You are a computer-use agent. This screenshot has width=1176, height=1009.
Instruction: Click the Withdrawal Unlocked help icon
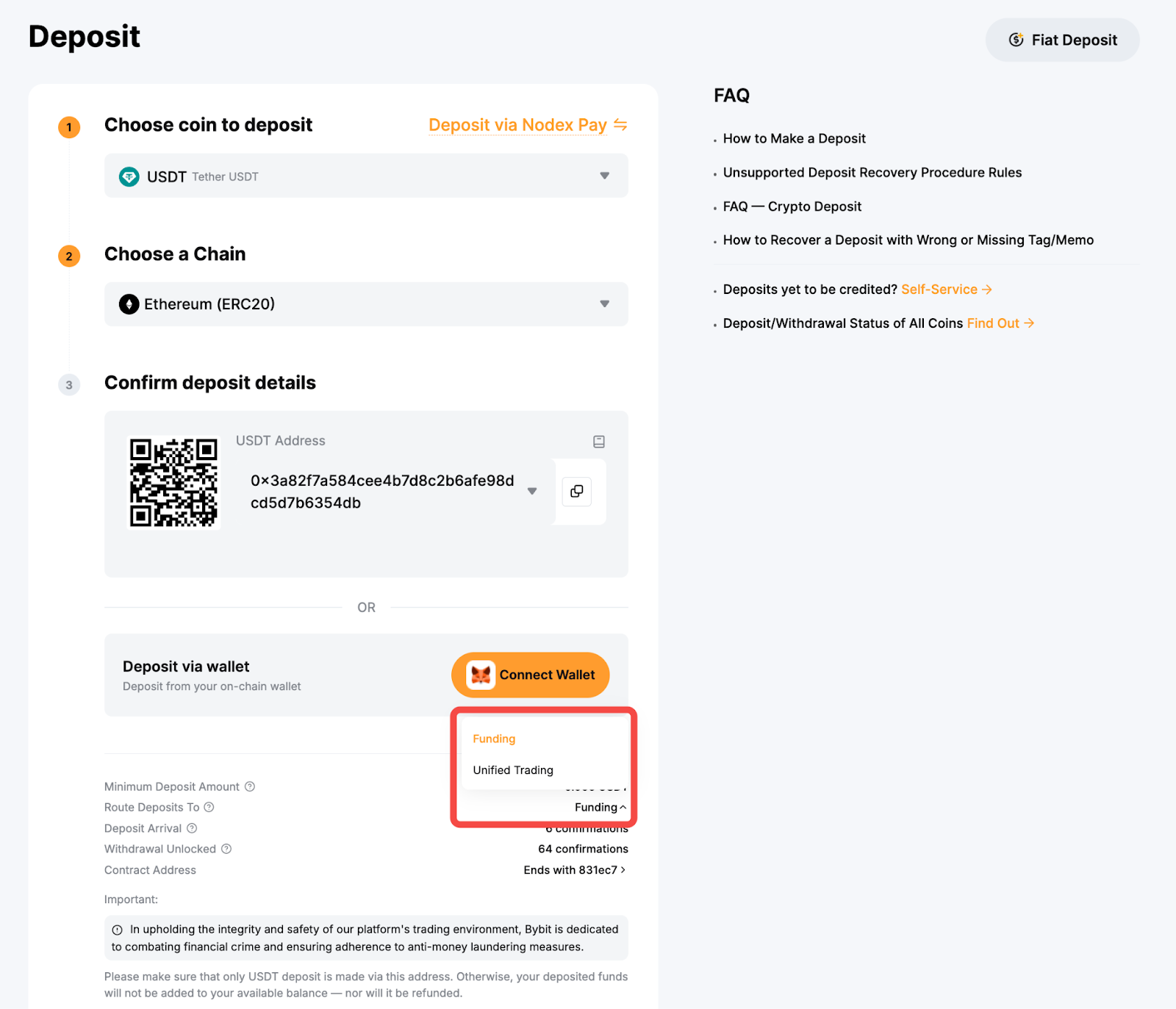click(226, 849)
